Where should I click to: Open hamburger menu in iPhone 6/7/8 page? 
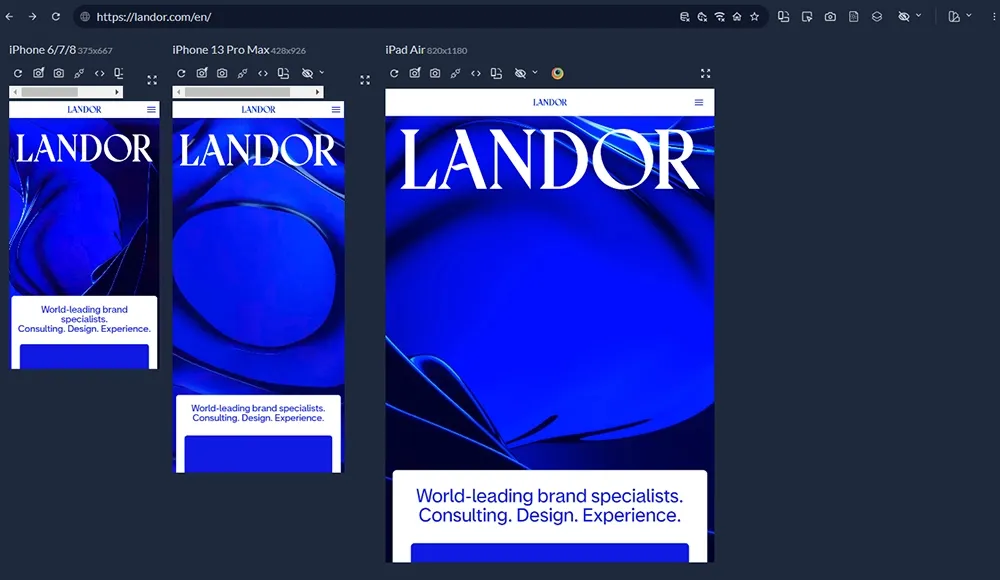[151, 110]
